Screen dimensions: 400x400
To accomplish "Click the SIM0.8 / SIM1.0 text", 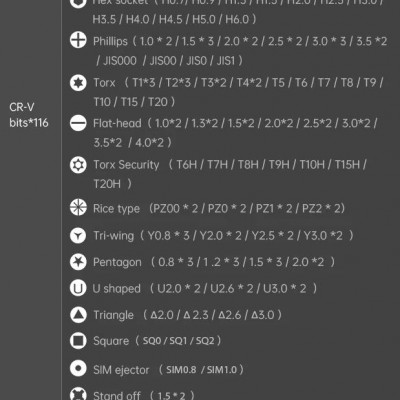I will click(201, 369).
